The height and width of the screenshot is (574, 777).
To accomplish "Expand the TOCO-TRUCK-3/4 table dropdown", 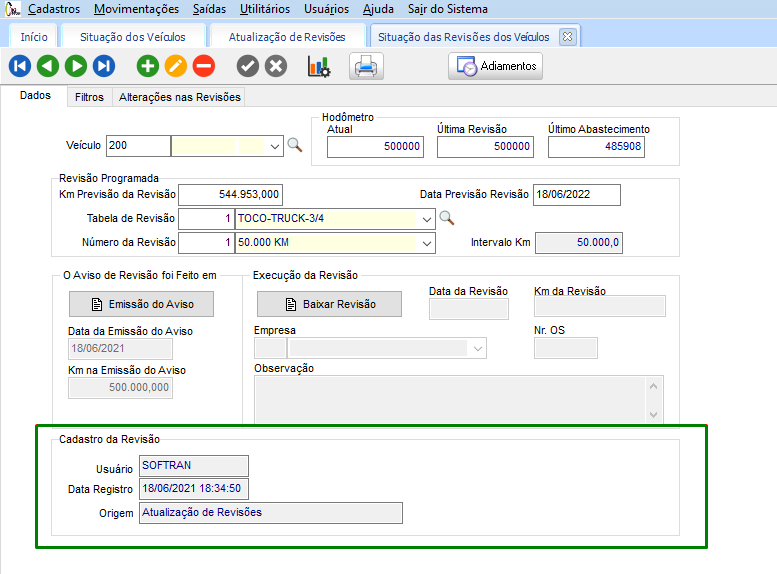I will click(x=426, y=219).
